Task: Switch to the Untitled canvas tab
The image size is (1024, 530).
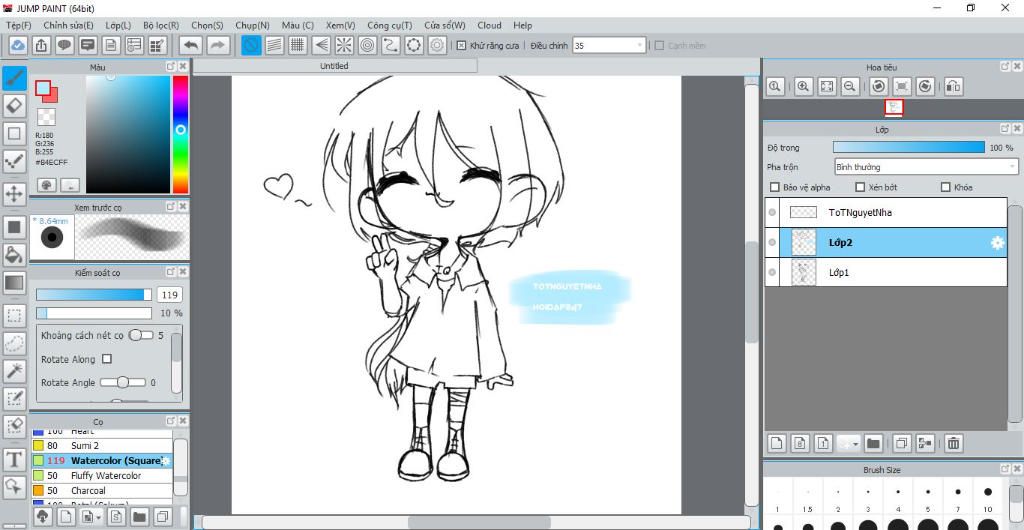Action: 334,66
